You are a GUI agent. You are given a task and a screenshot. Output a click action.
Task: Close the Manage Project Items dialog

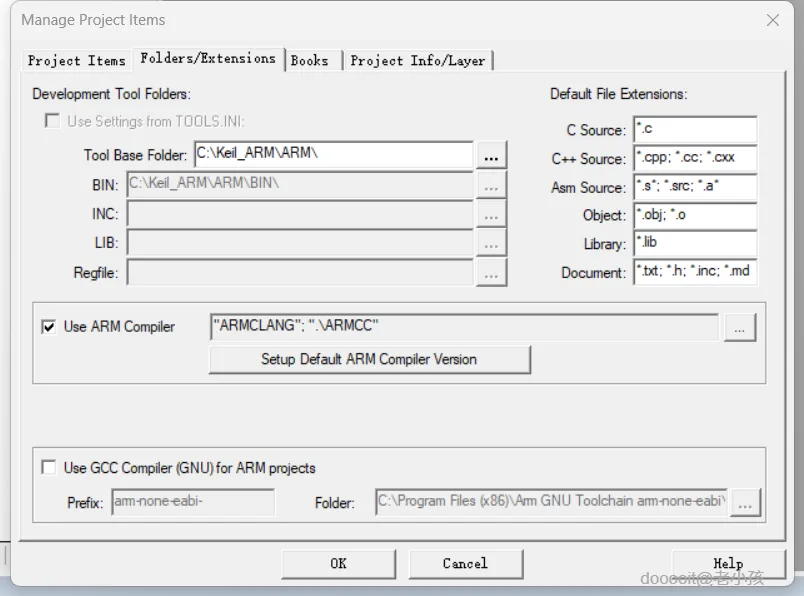pyautogui.click(x=773, y=21)
